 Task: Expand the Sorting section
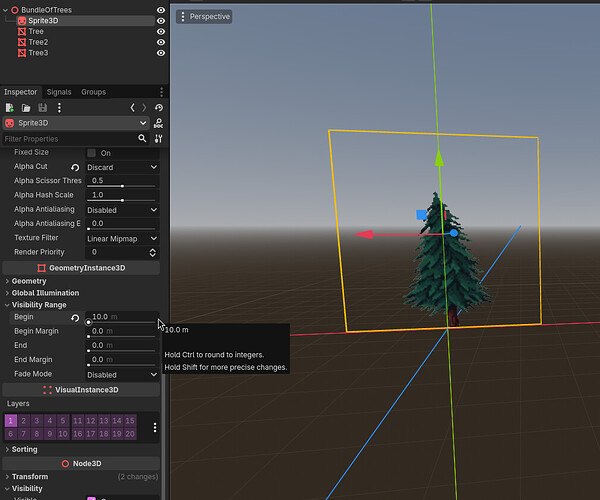pos(24,450)
